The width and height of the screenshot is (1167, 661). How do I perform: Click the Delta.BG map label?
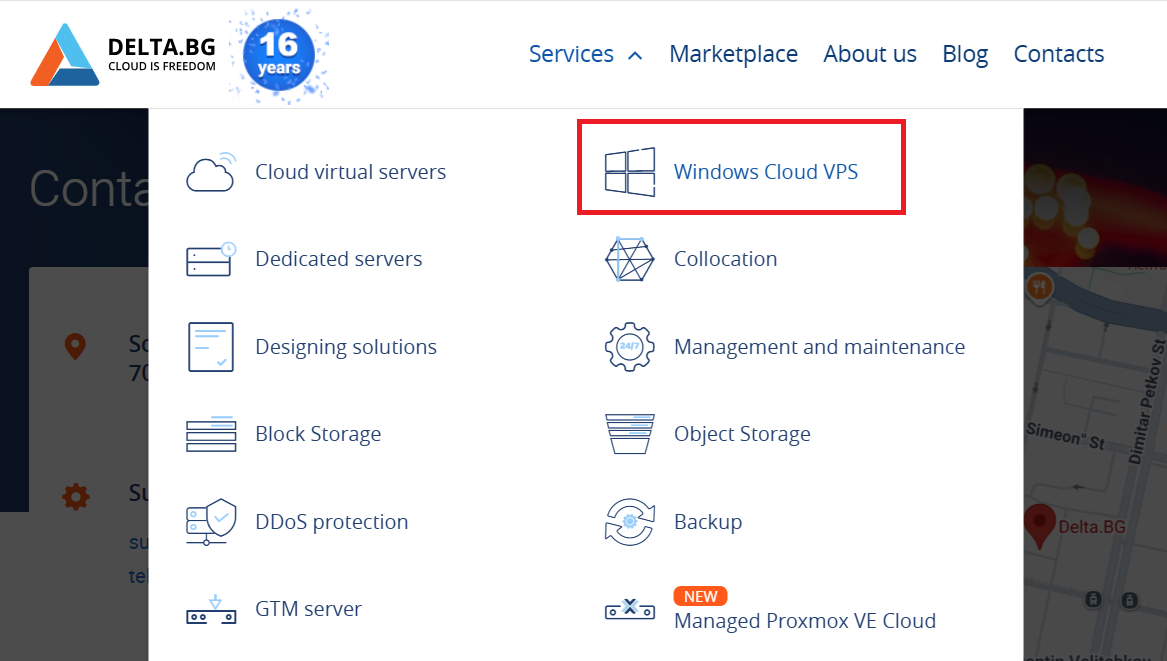pyautogui.click(x=1092, y=527)
